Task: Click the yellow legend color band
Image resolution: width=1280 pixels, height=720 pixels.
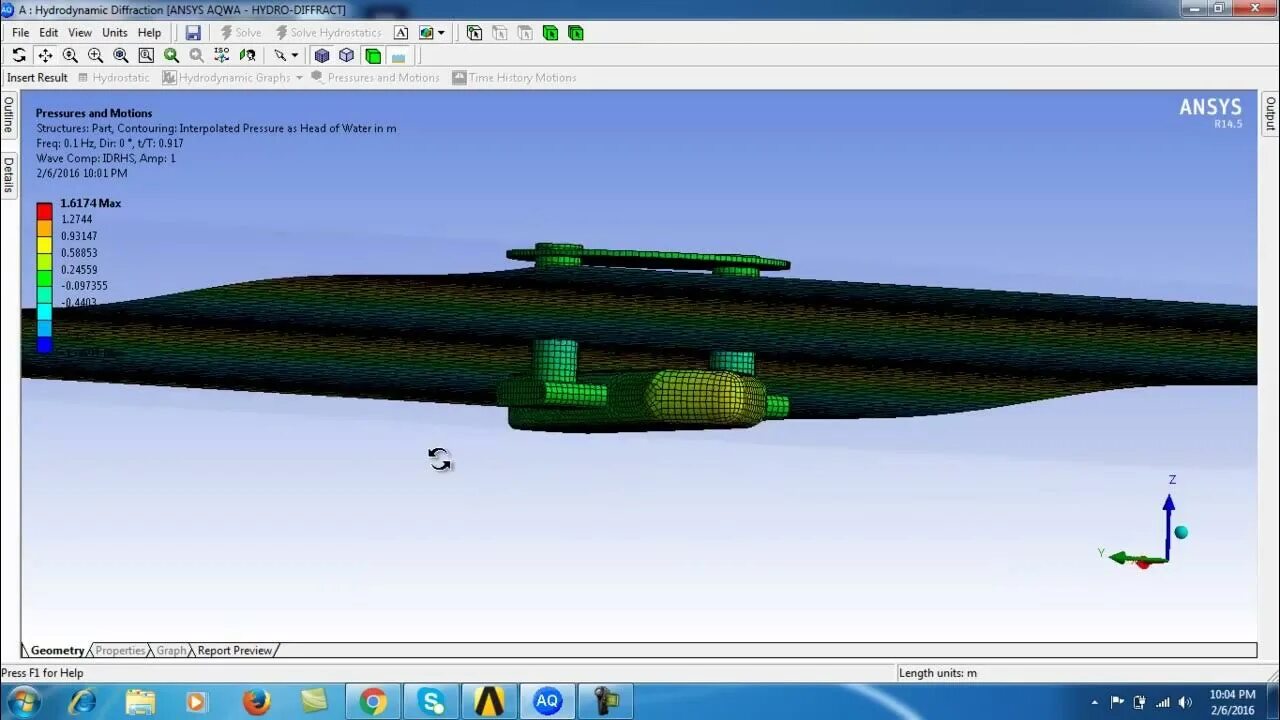Action: pos(44,244)
